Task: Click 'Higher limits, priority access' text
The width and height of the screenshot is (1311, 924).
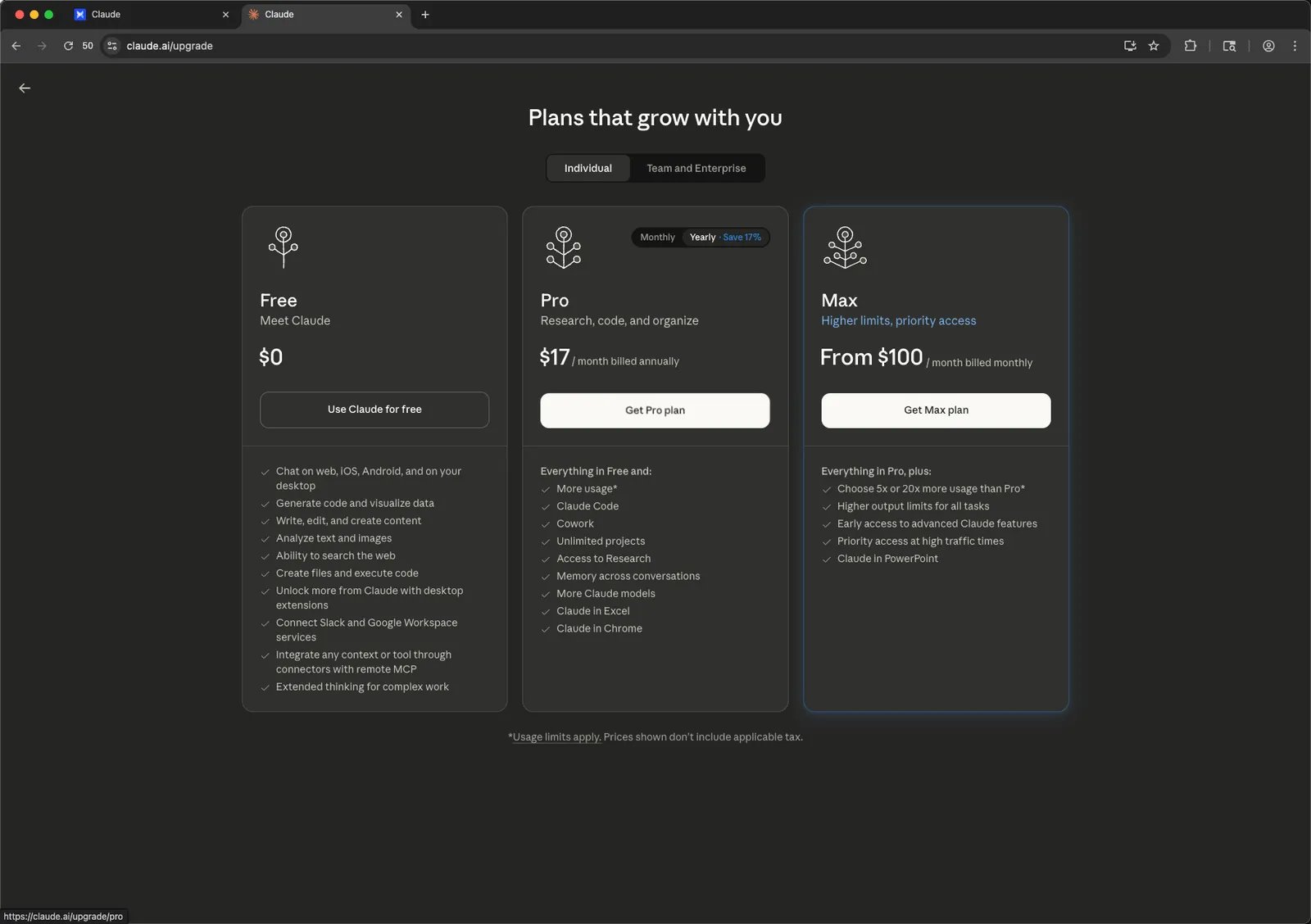Action: point(899,321)
